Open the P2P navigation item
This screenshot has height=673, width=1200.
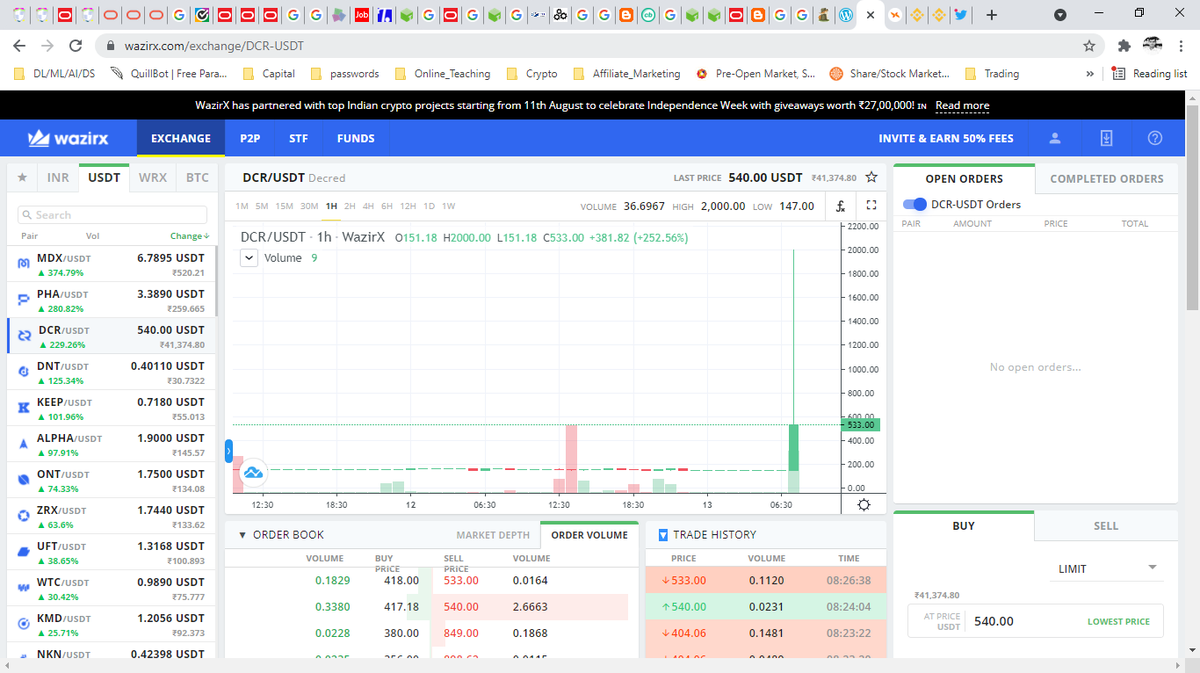pyautogui.click(x=250, y=138)
